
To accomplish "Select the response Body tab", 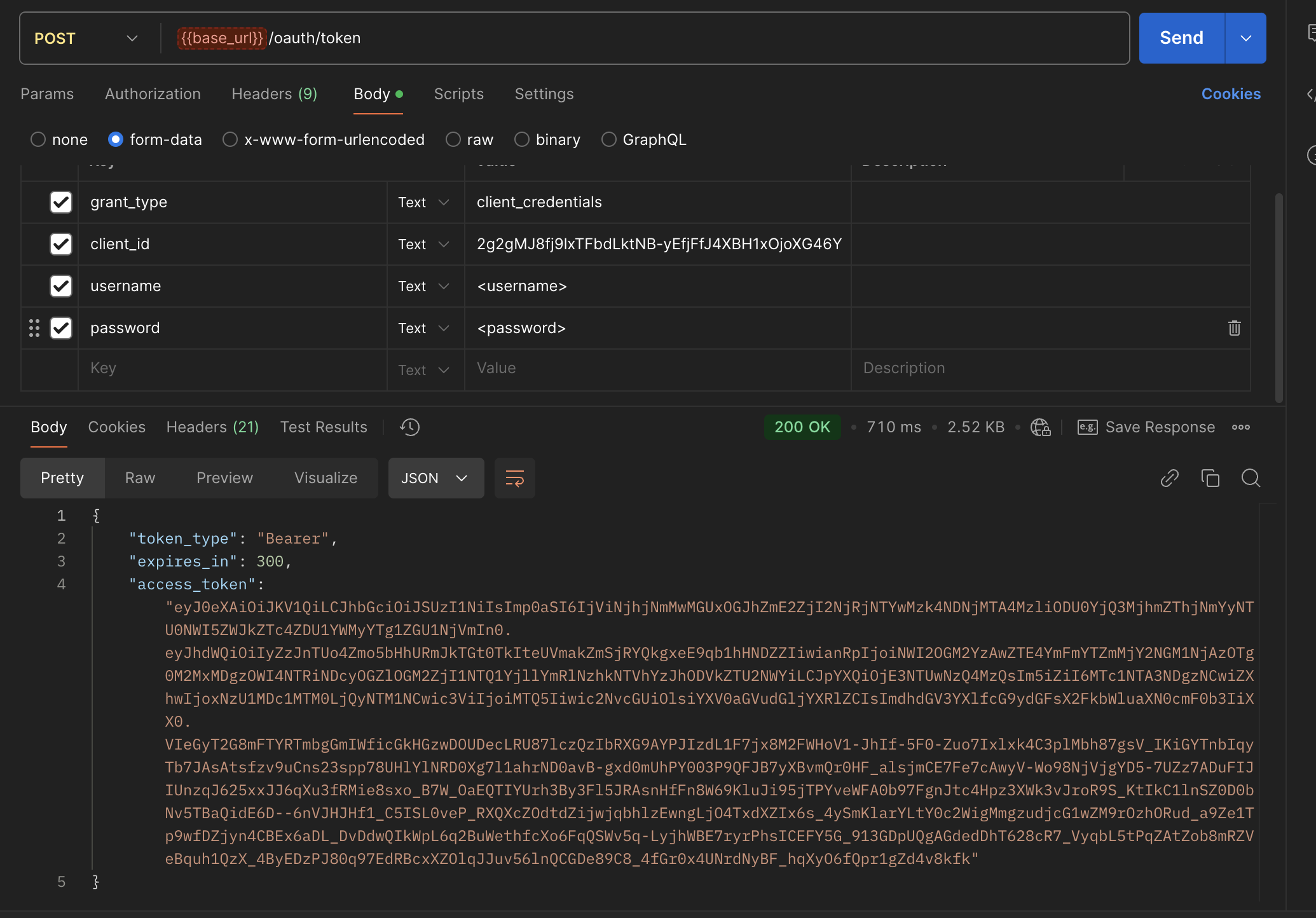I will (49, 427).
